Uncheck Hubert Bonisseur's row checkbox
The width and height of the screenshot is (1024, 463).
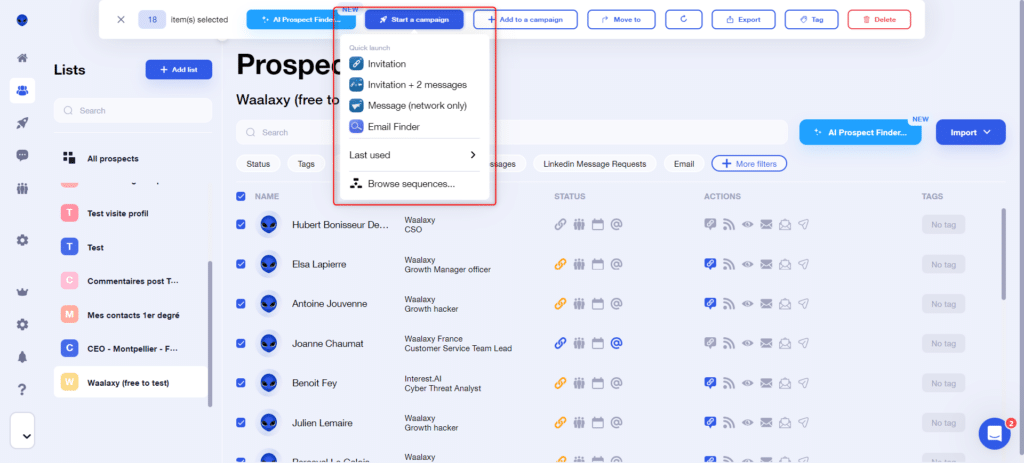click(240, 225)
